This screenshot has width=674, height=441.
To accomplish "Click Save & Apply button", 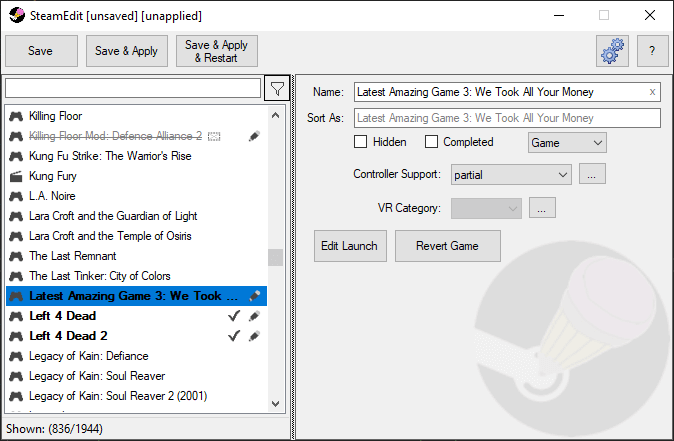I will pyautogui.click(x=127, y=51).
